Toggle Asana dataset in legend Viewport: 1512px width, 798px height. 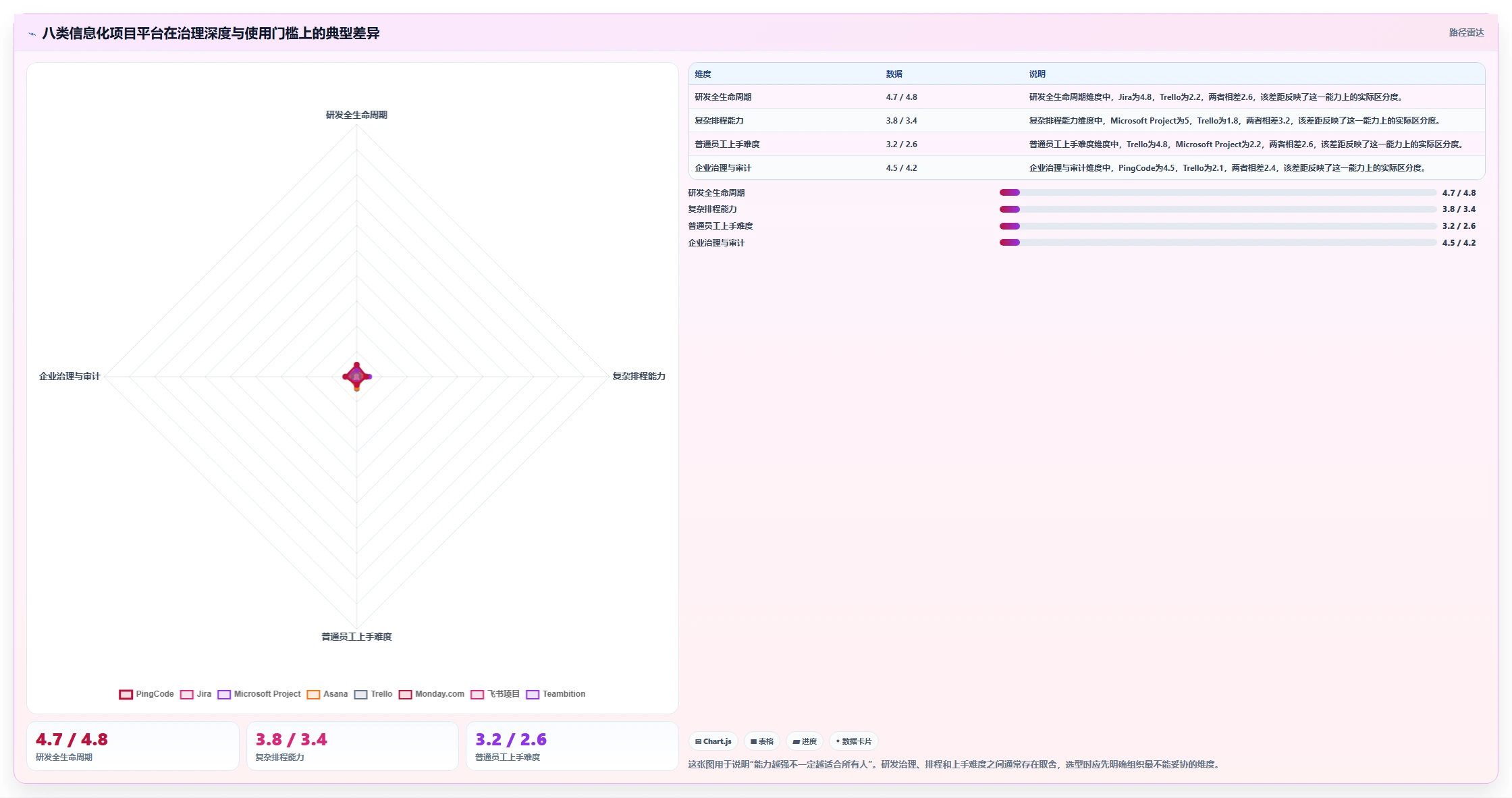pyautogui.click(x=327, y=694)
